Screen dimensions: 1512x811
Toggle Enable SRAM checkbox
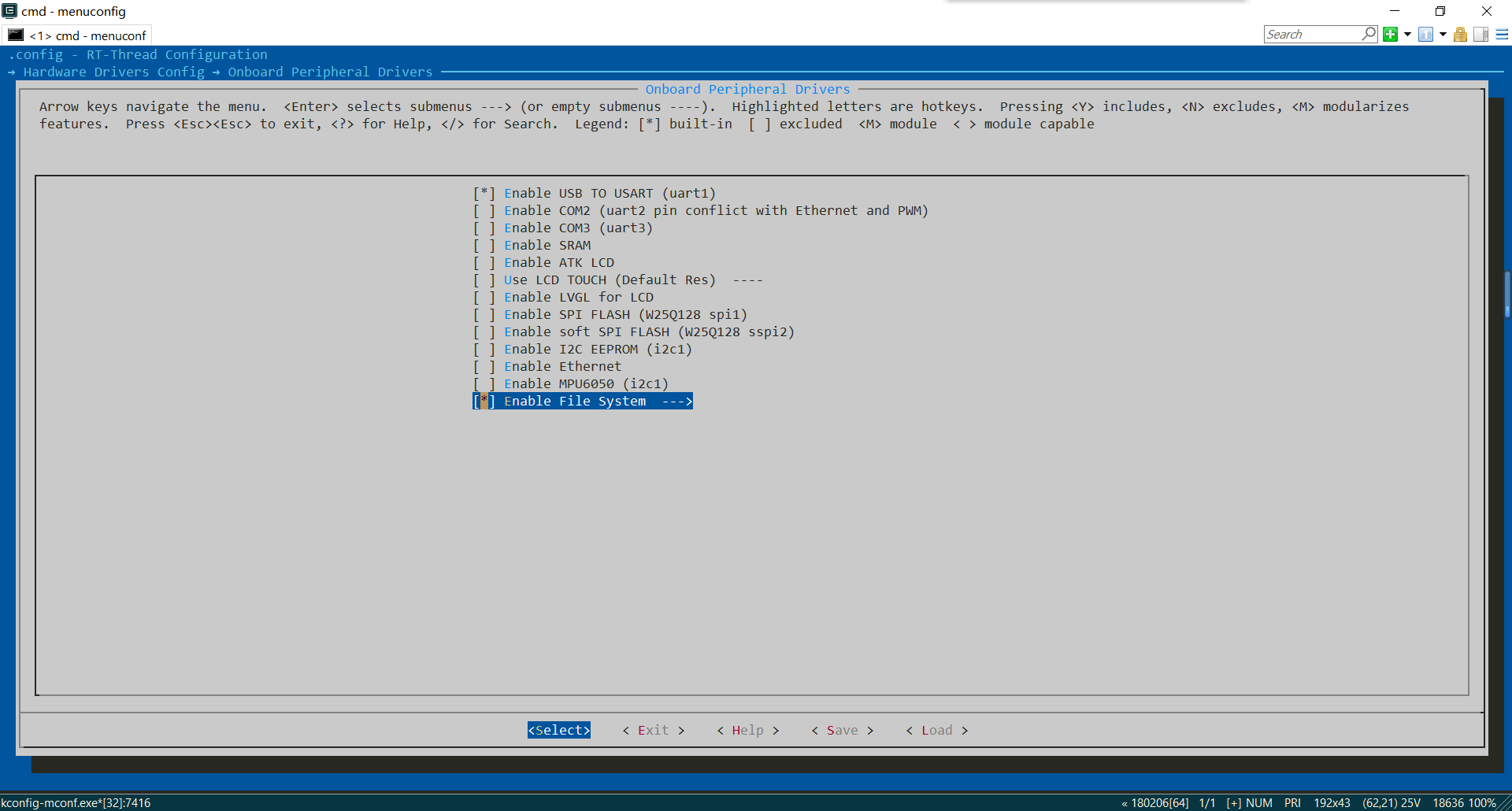tap(484, 245)
